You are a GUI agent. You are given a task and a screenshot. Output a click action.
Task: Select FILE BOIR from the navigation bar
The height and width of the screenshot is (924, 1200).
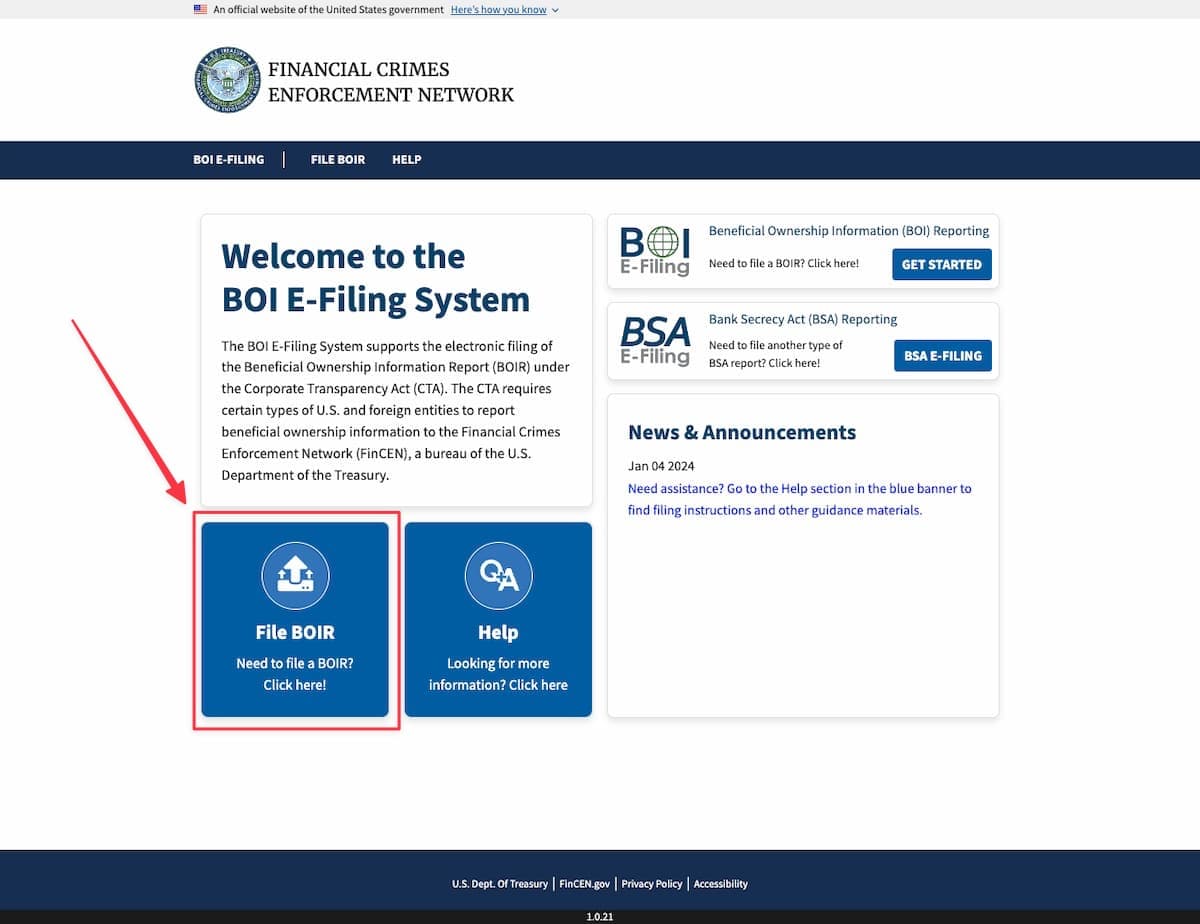337,160
